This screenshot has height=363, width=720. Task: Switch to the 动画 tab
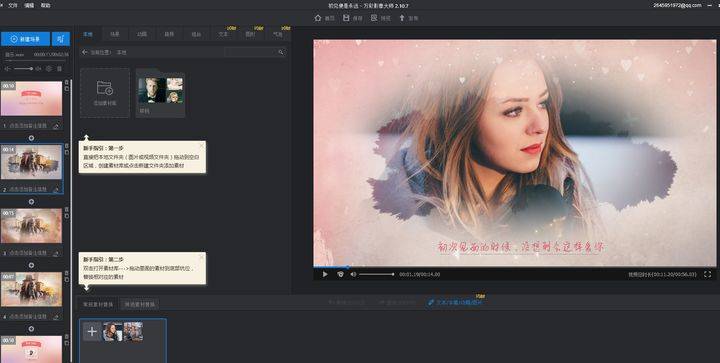coord(142,34)
